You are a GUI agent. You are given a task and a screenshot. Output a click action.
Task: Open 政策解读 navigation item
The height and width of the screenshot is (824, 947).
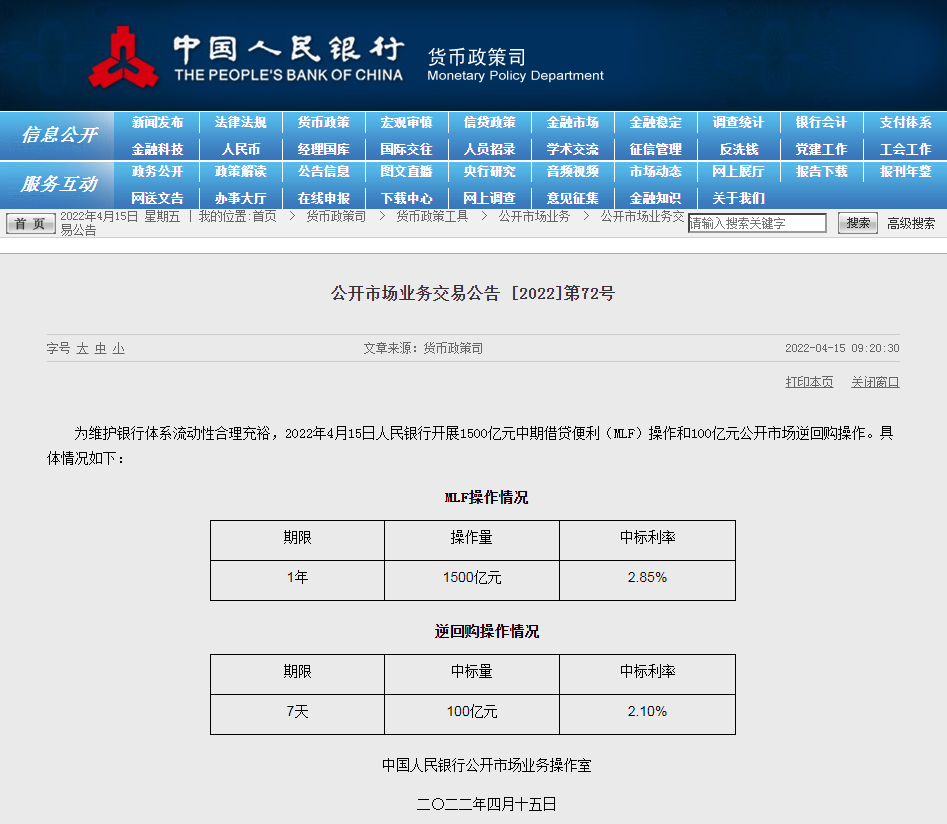[x=240, y=172]
